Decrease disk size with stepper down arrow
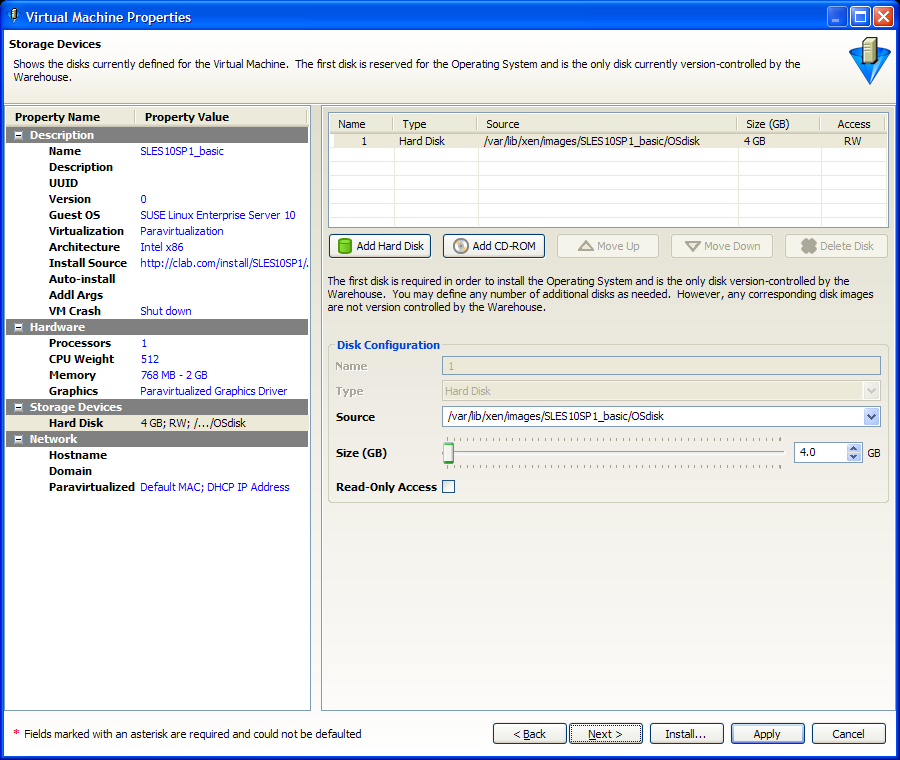 pyautogui.click(x=854, y=457)
